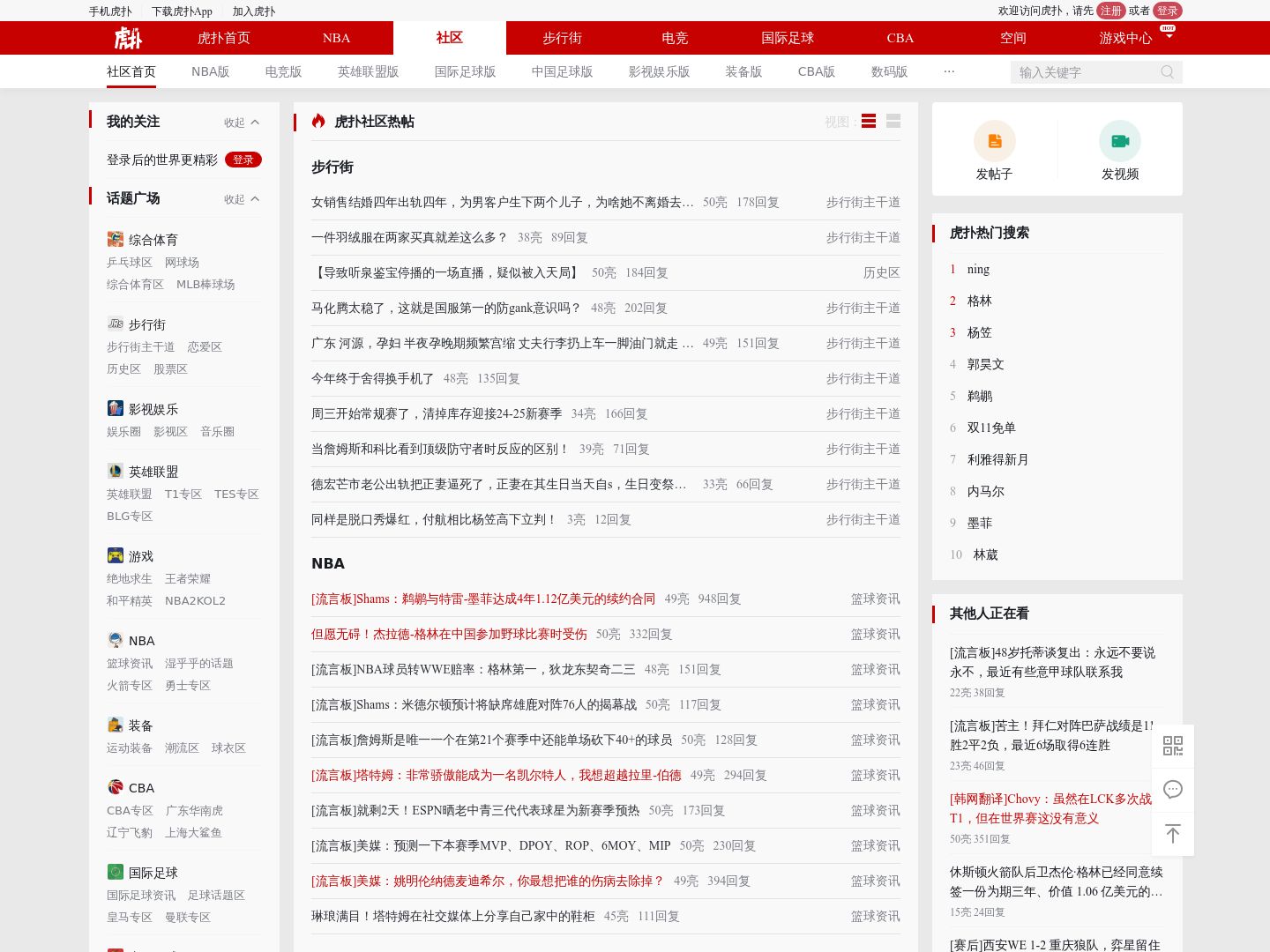1270x952 pixels.
Task: Open post 今年终于舍得换手机了
Action: (x=373, y=378)
